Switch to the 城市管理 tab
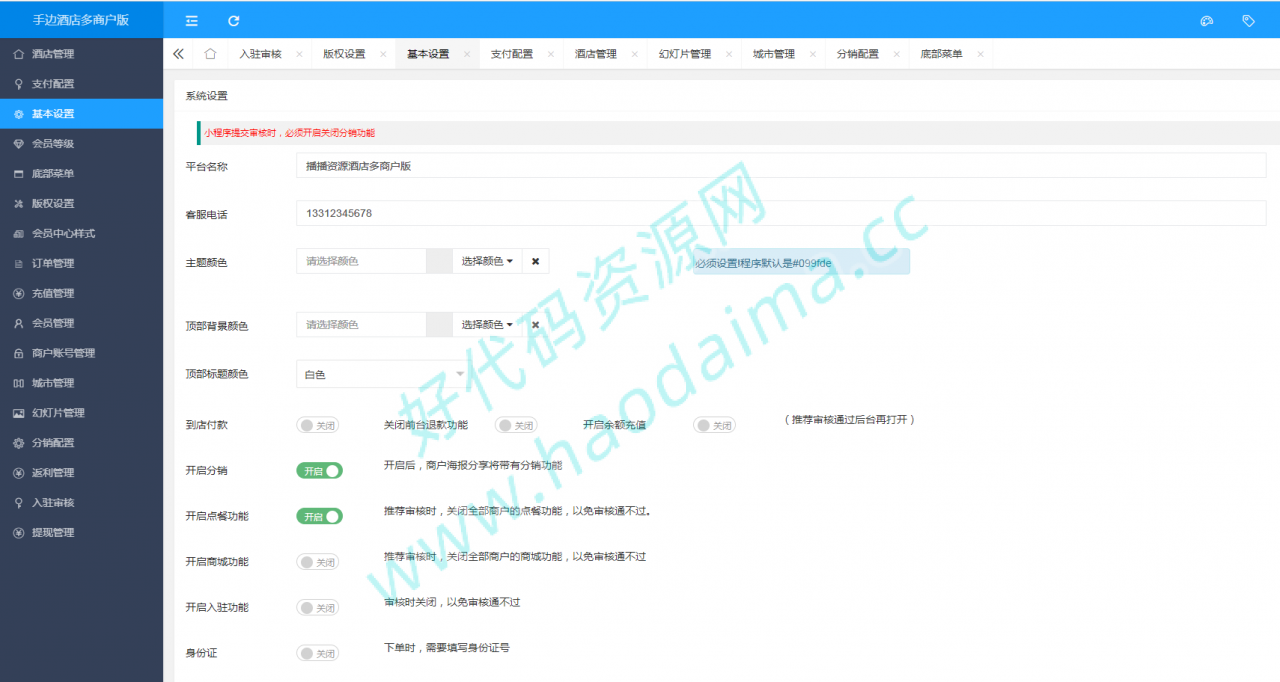 [x=774, y=54]
